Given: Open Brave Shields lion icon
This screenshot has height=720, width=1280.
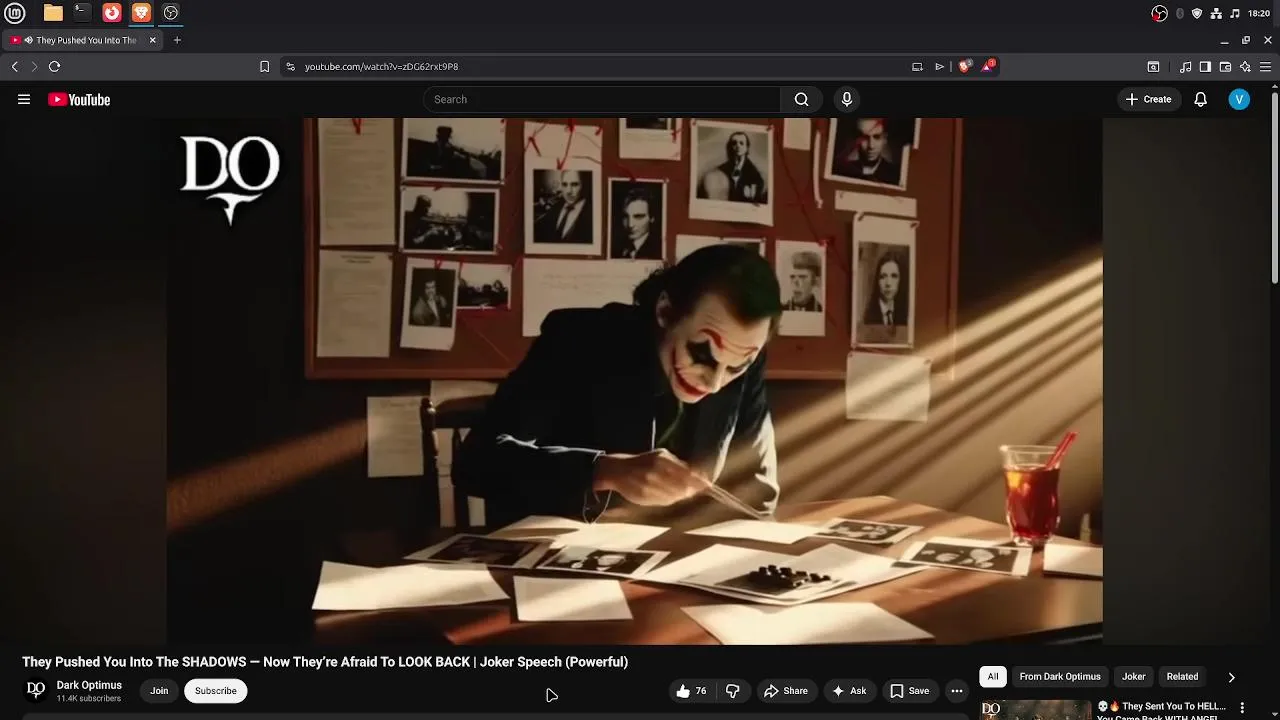Looking at the screenshot, I should click(964, 66).
